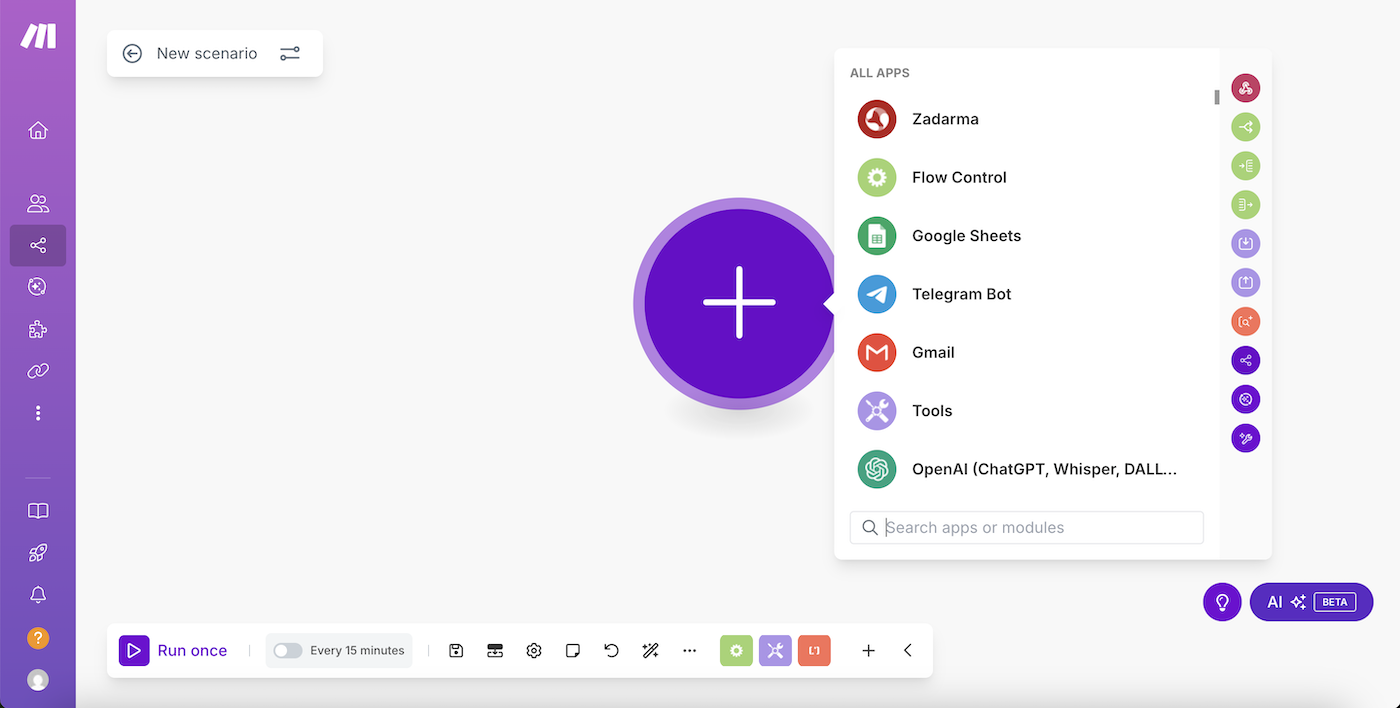Click the save scenario floppy disk icon
Image resolution: width=1400 pixels, height=708 pixels.
pos(456,651)
